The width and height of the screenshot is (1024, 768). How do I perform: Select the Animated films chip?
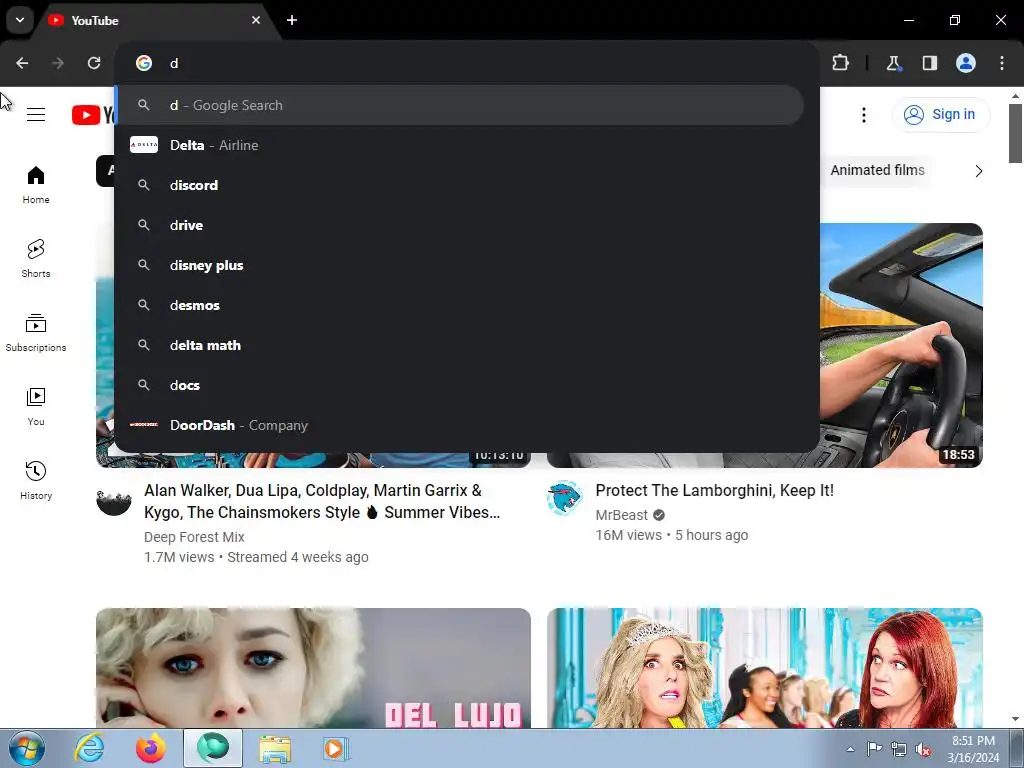pos(877,170)
